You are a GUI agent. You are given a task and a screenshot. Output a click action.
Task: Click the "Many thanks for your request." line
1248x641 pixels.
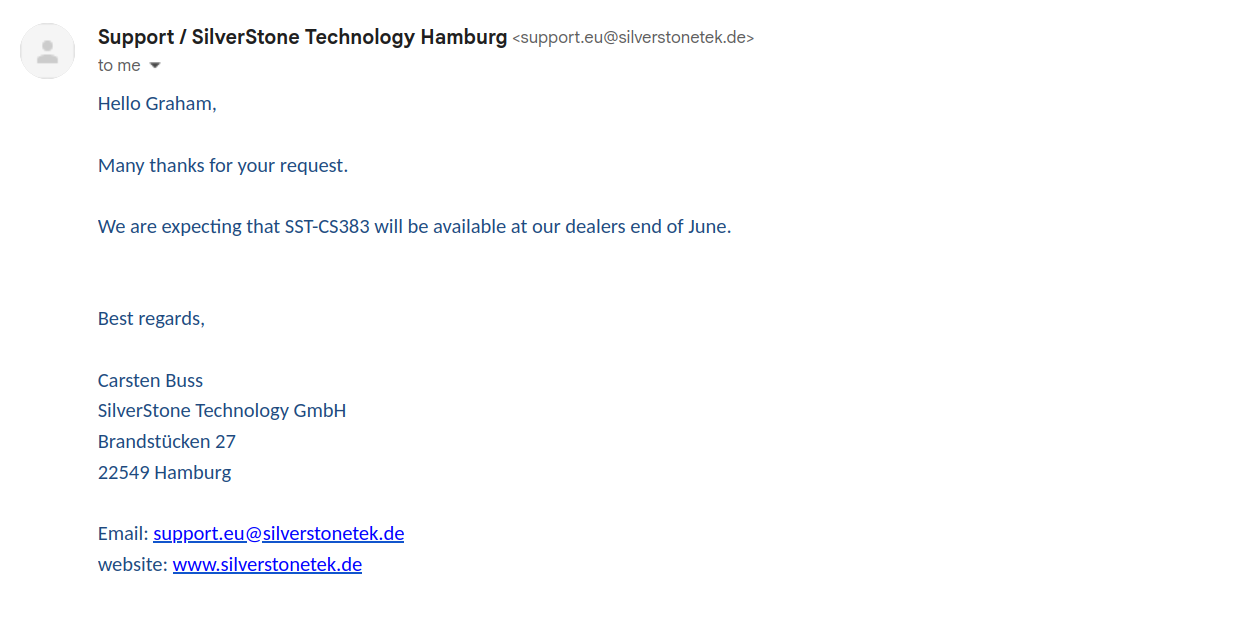click(223, 165)
